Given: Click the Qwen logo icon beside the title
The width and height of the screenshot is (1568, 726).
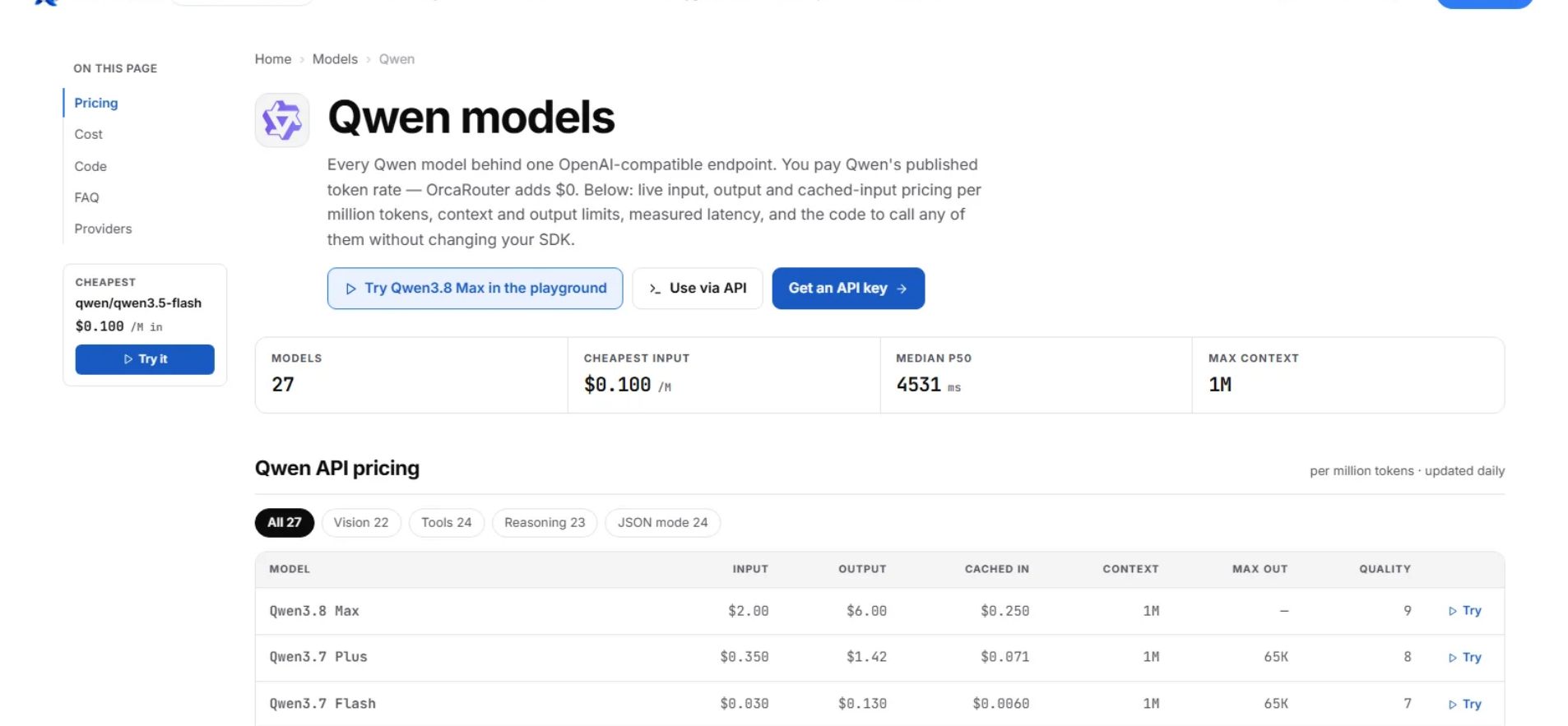Looking at the screenshot, I should point(282,120).
